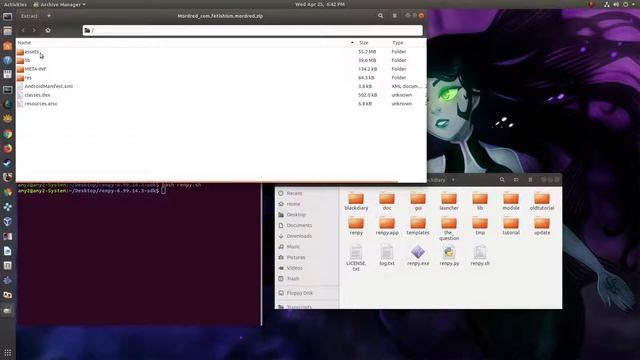This screenshot has height=360, width=640.
Task: Launch Firefox from the dock
Action: pyautogui.click(x=7, y=148)
